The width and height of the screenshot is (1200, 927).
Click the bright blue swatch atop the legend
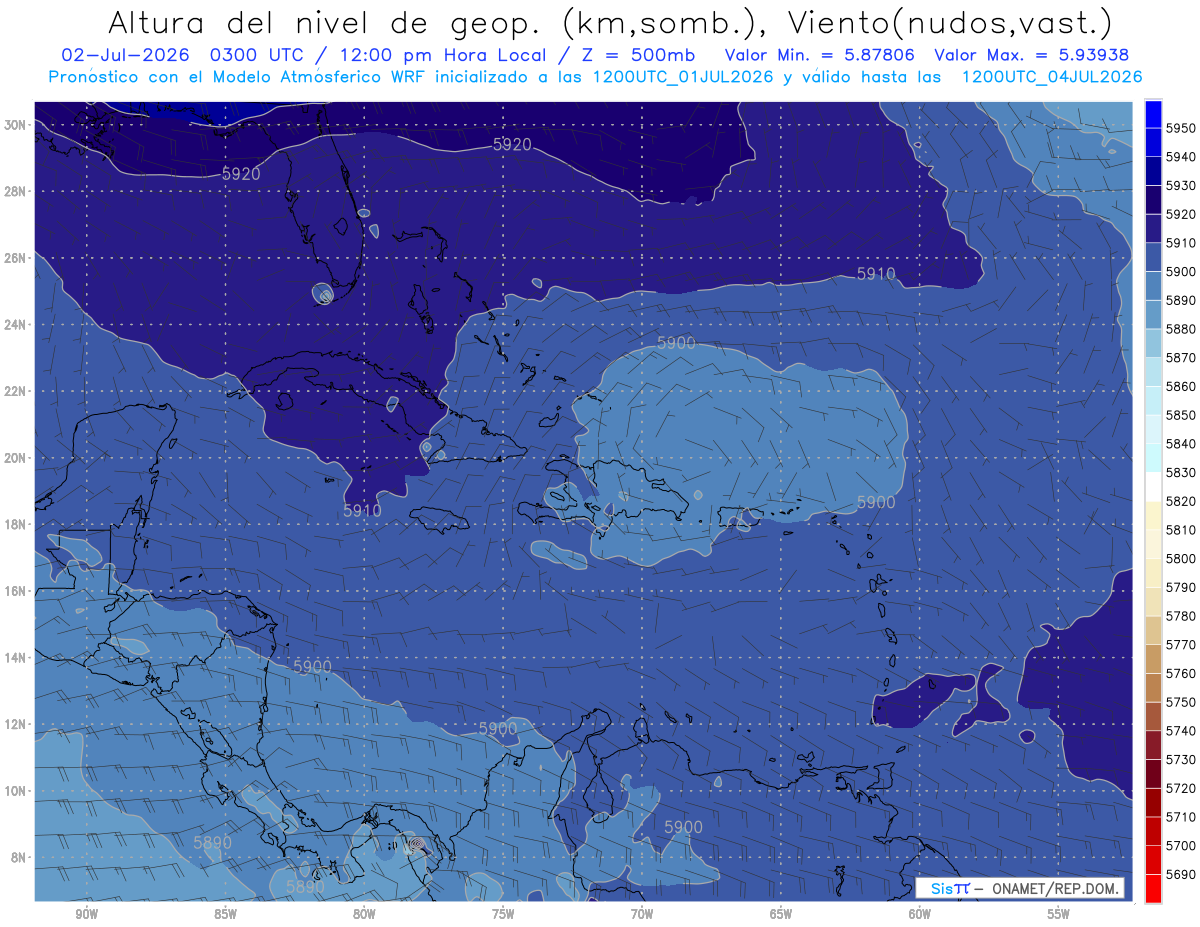1153,113
